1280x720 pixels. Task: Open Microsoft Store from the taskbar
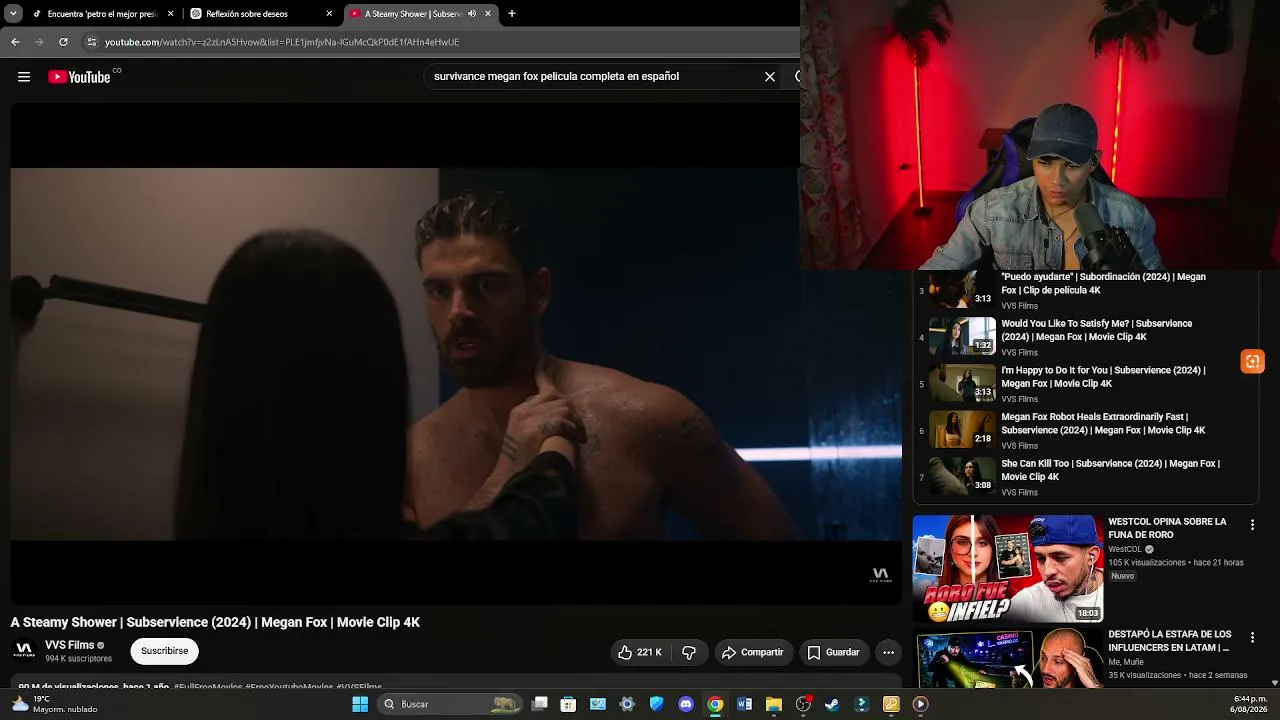pyautogui.click(x=569, y=704)
